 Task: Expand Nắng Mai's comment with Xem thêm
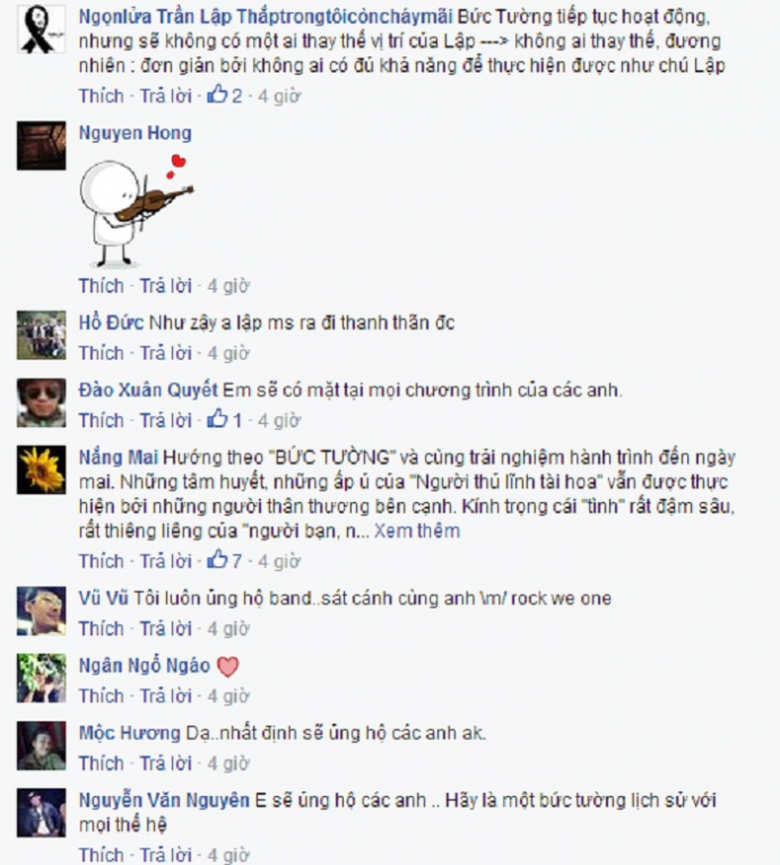click(x=417, y=531)
